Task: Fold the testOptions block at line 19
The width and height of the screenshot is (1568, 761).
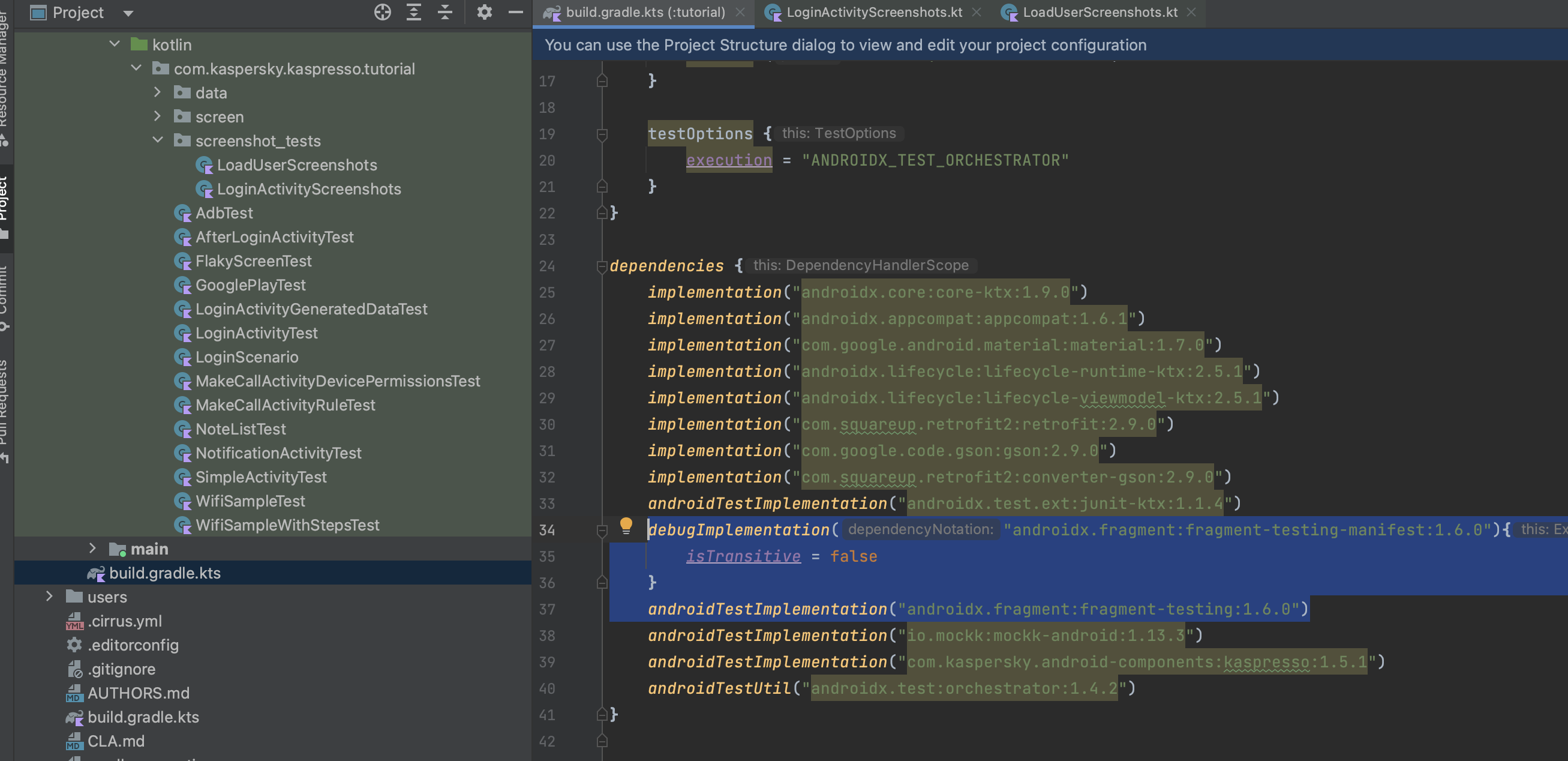Action: (602, 134)
